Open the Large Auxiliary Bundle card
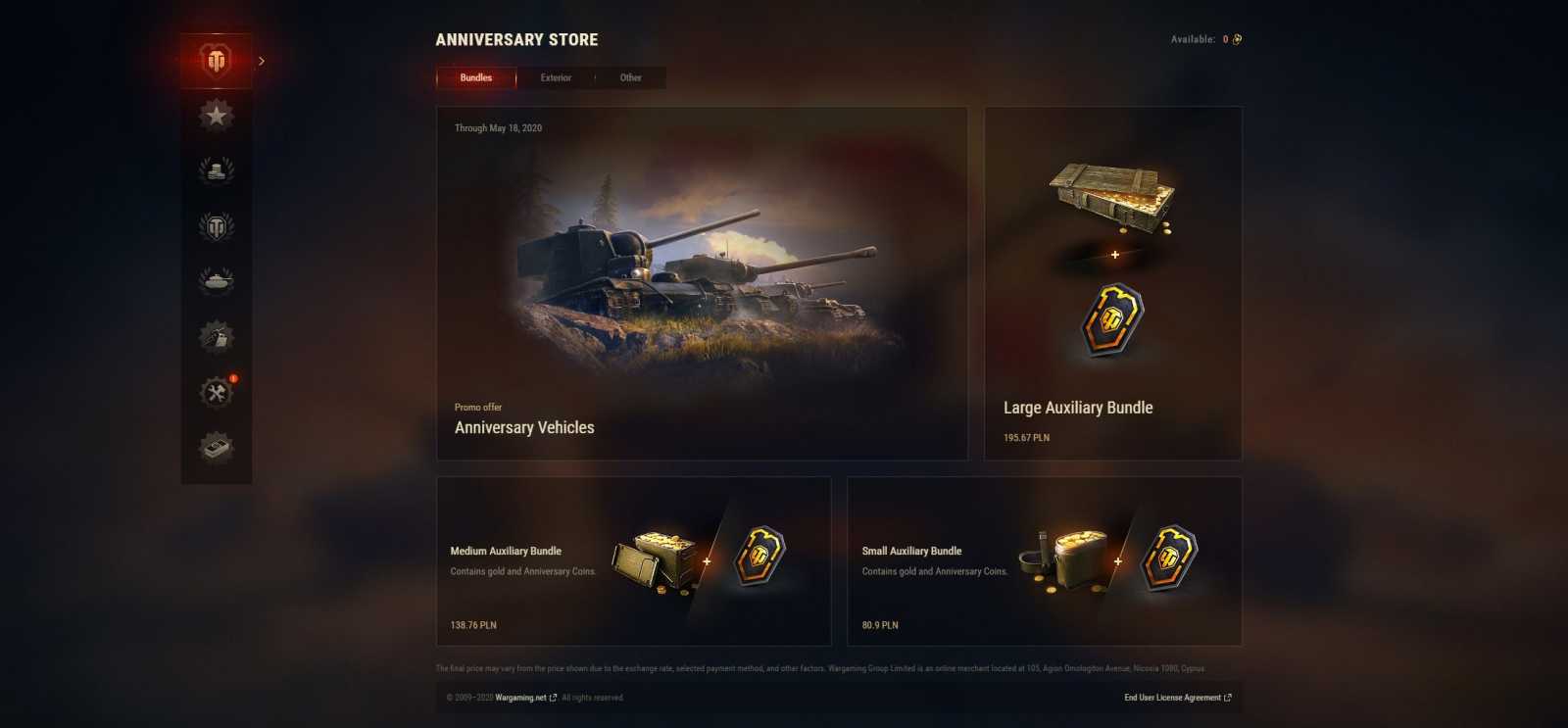 pos(1113,283)
